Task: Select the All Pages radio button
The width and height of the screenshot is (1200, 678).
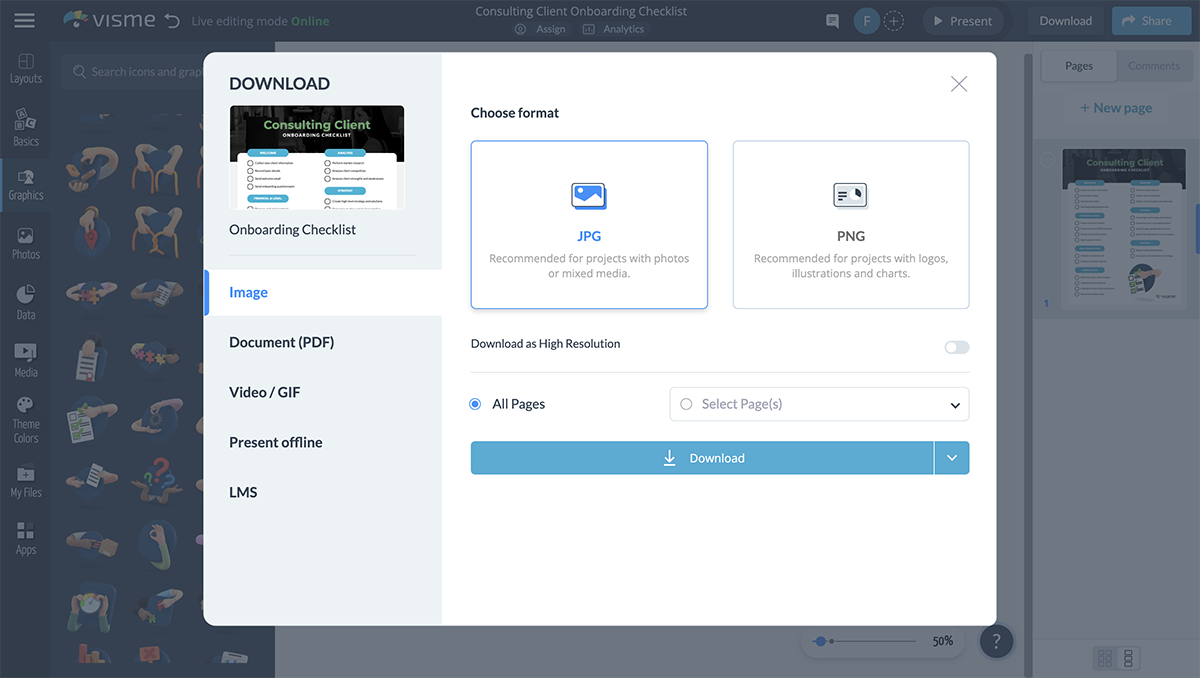Action: tap(475, 404)
